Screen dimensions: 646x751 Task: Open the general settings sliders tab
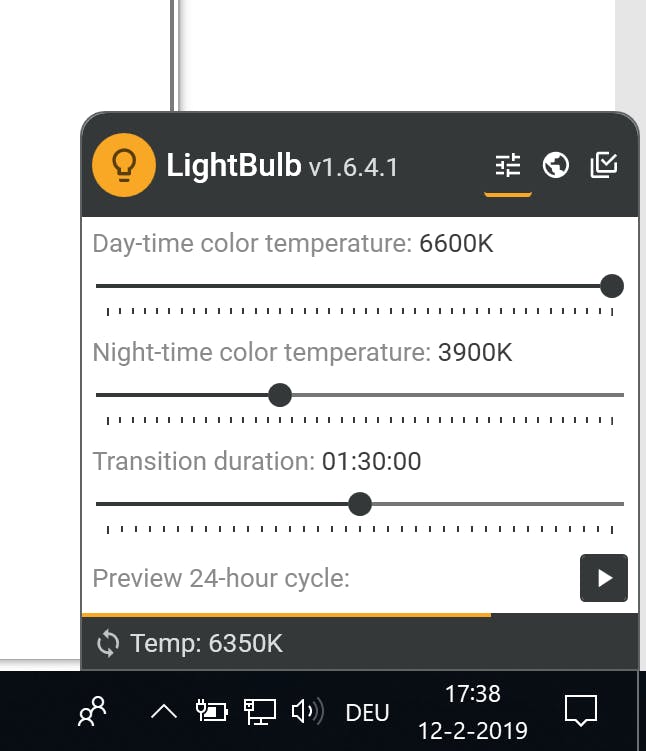coord(508,165)
